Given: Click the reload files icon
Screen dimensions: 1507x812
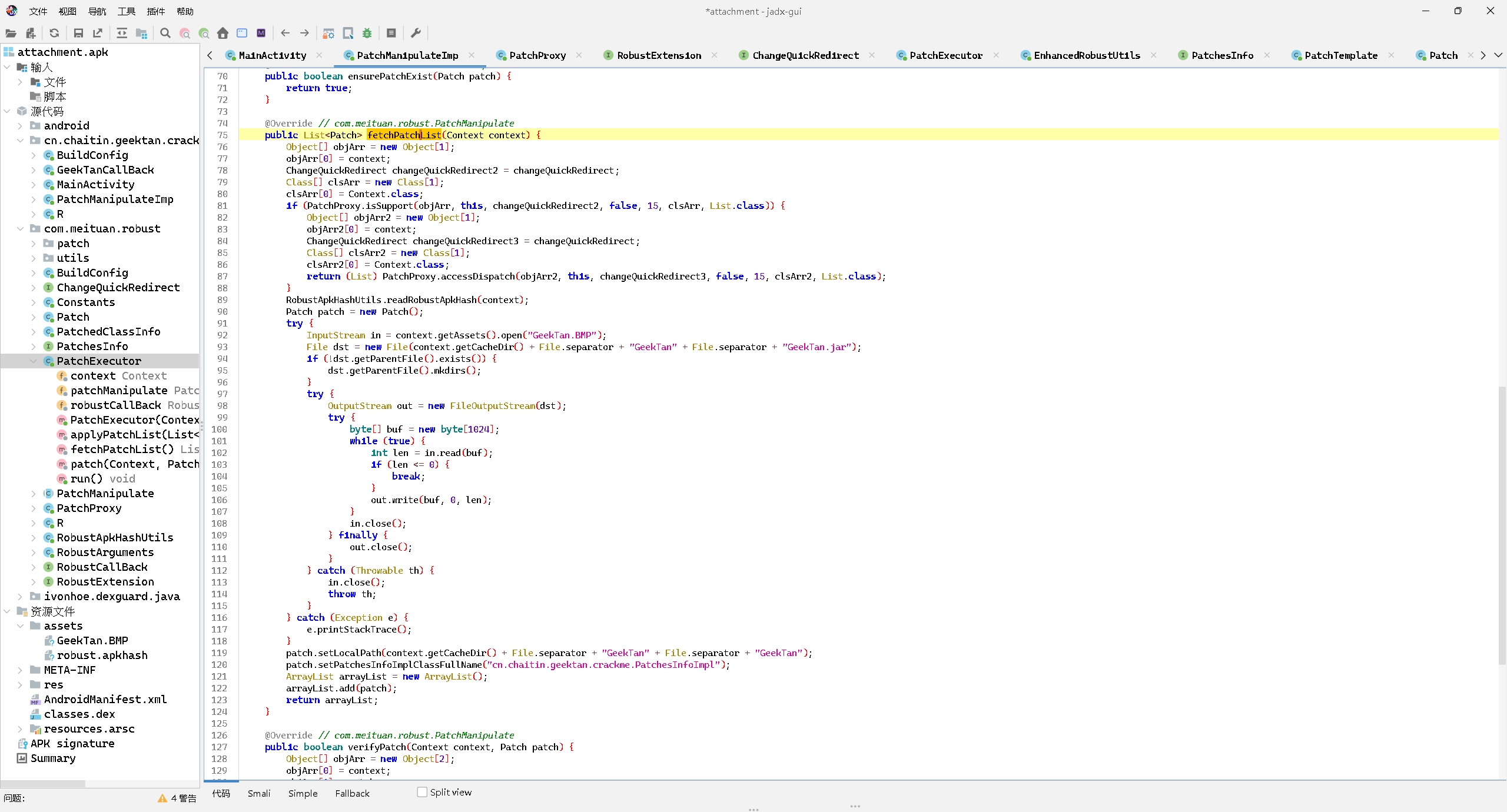Looking at the screenshot, I should coord(54,34).
